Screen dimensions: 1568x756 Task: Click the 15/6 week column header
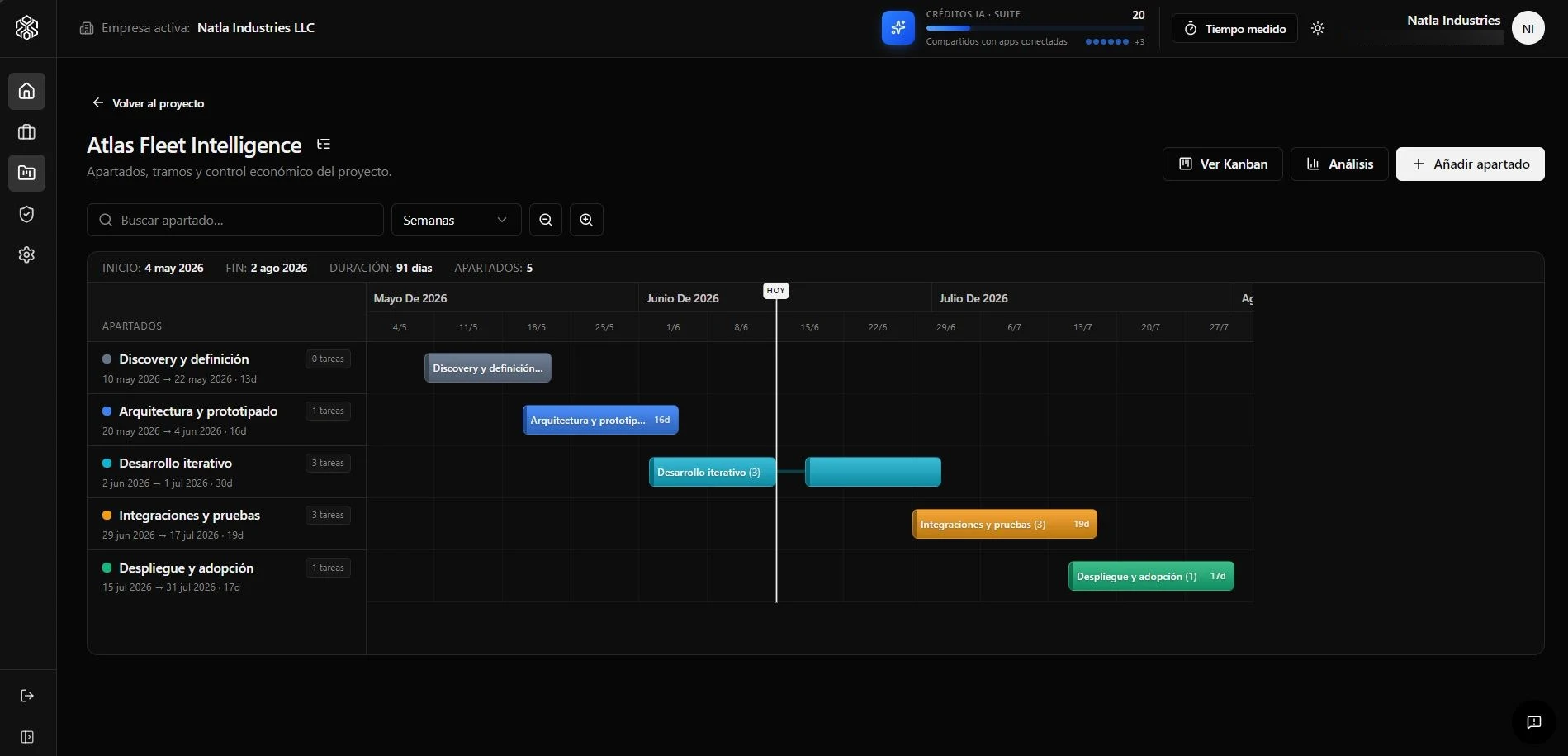coord(809,327)
